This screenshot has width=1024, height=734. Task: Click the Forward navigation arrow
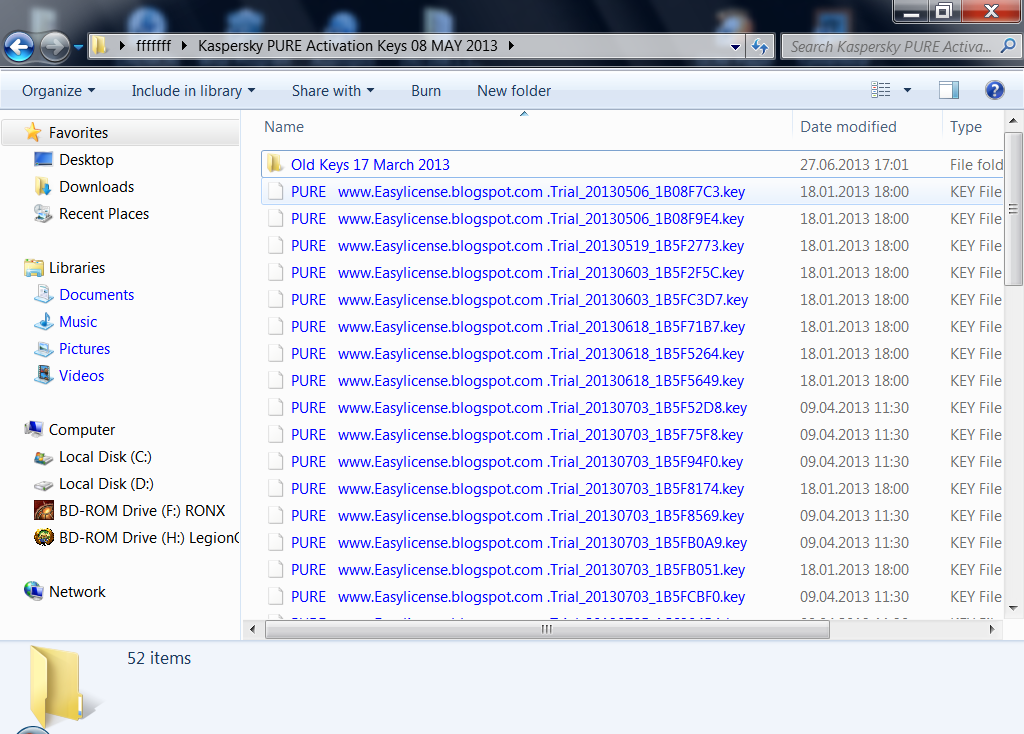point(54,46)
